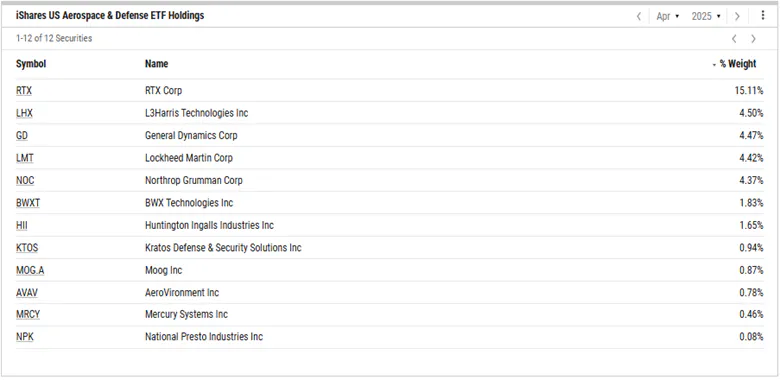The height and width of the screenshot is (380, 780).
Task: Open the RTX symbol link
Action: (x=24, y=91)
